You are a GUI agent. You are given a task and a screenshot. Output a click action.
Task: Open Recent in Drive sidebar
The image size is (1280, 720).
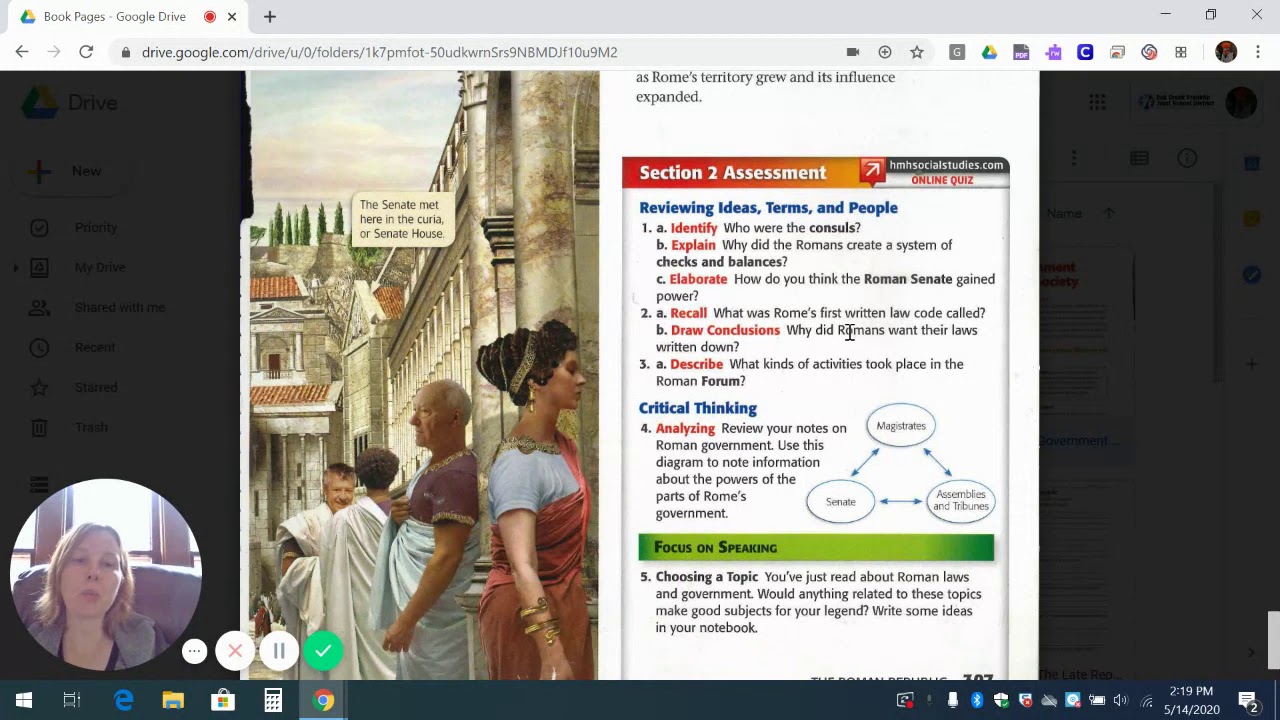coord(95,347)
